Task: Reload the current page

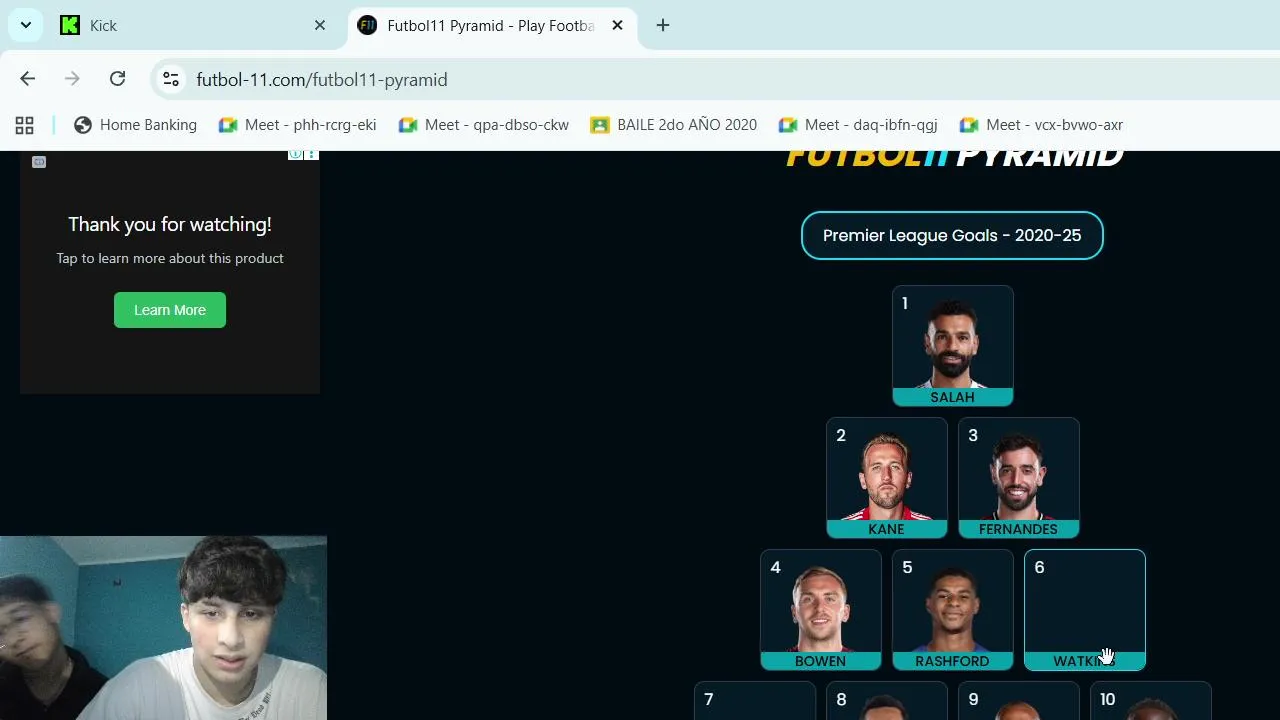Action: pyautogui.click(x=117, y=79)
